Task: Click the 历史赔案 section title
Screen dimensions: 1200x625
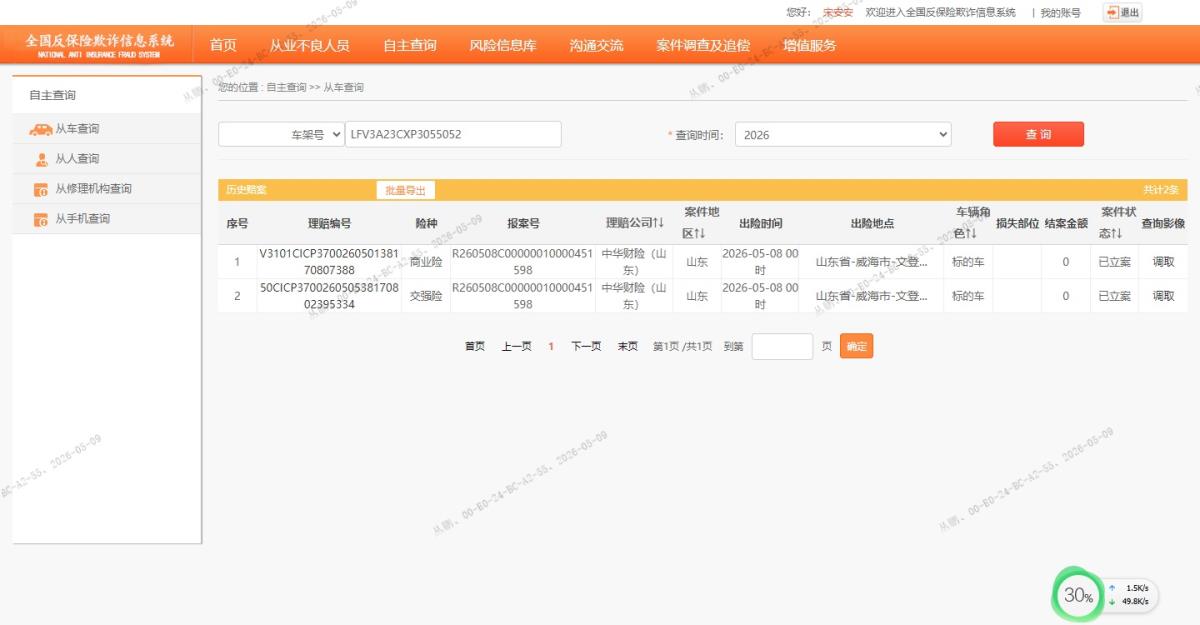Action: [x=247, y=190]
